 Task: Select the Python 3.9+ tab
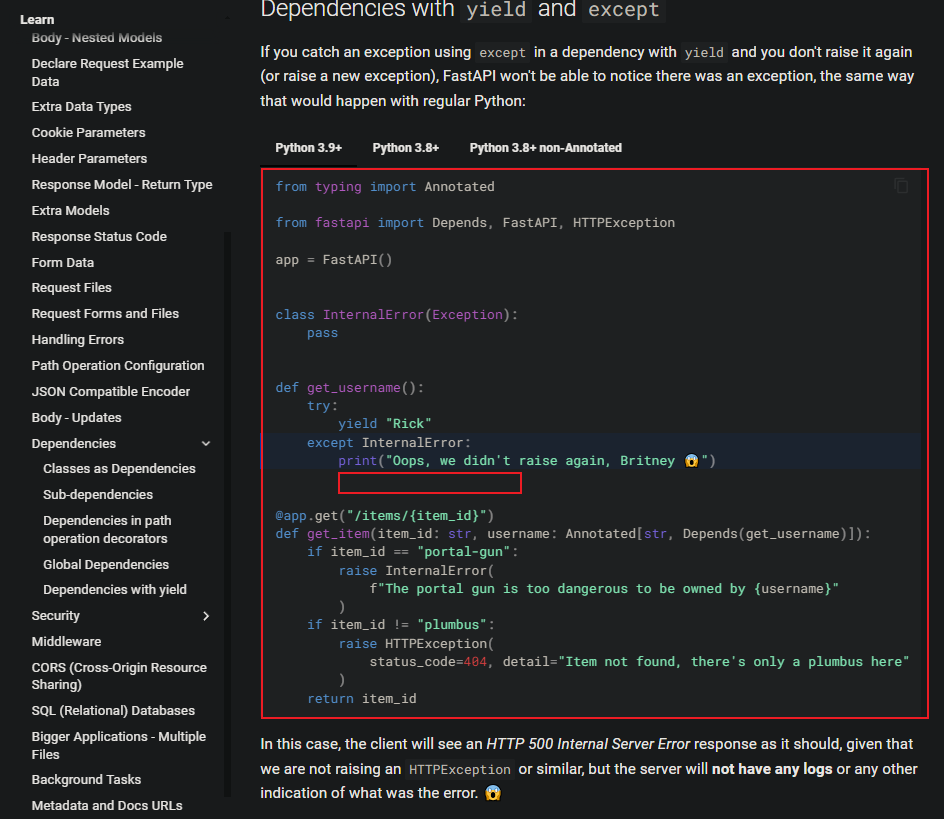coord(308,148)
